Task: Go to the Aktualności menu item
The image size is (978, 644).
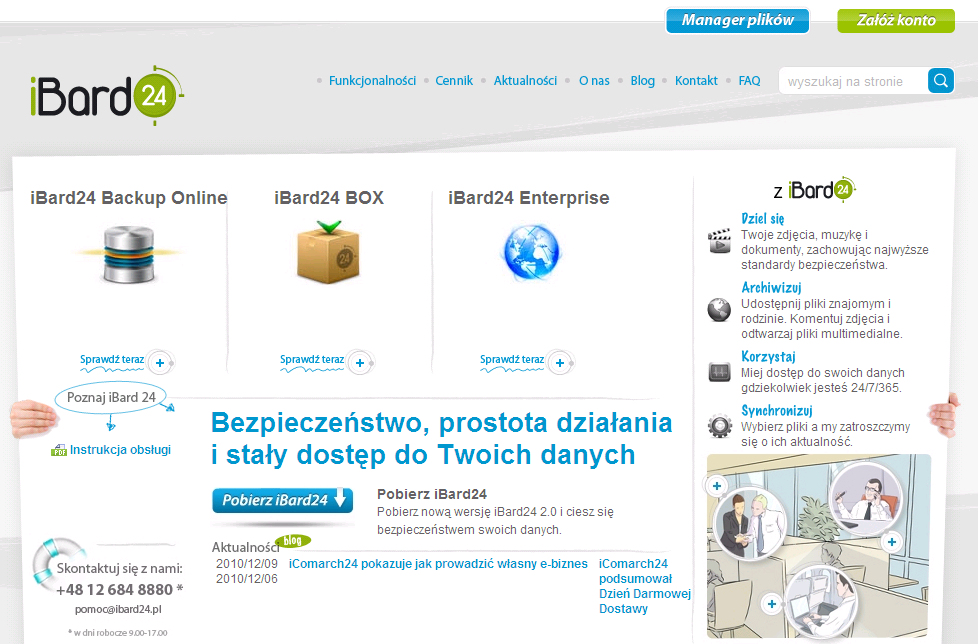Action: tap(525, 80)
